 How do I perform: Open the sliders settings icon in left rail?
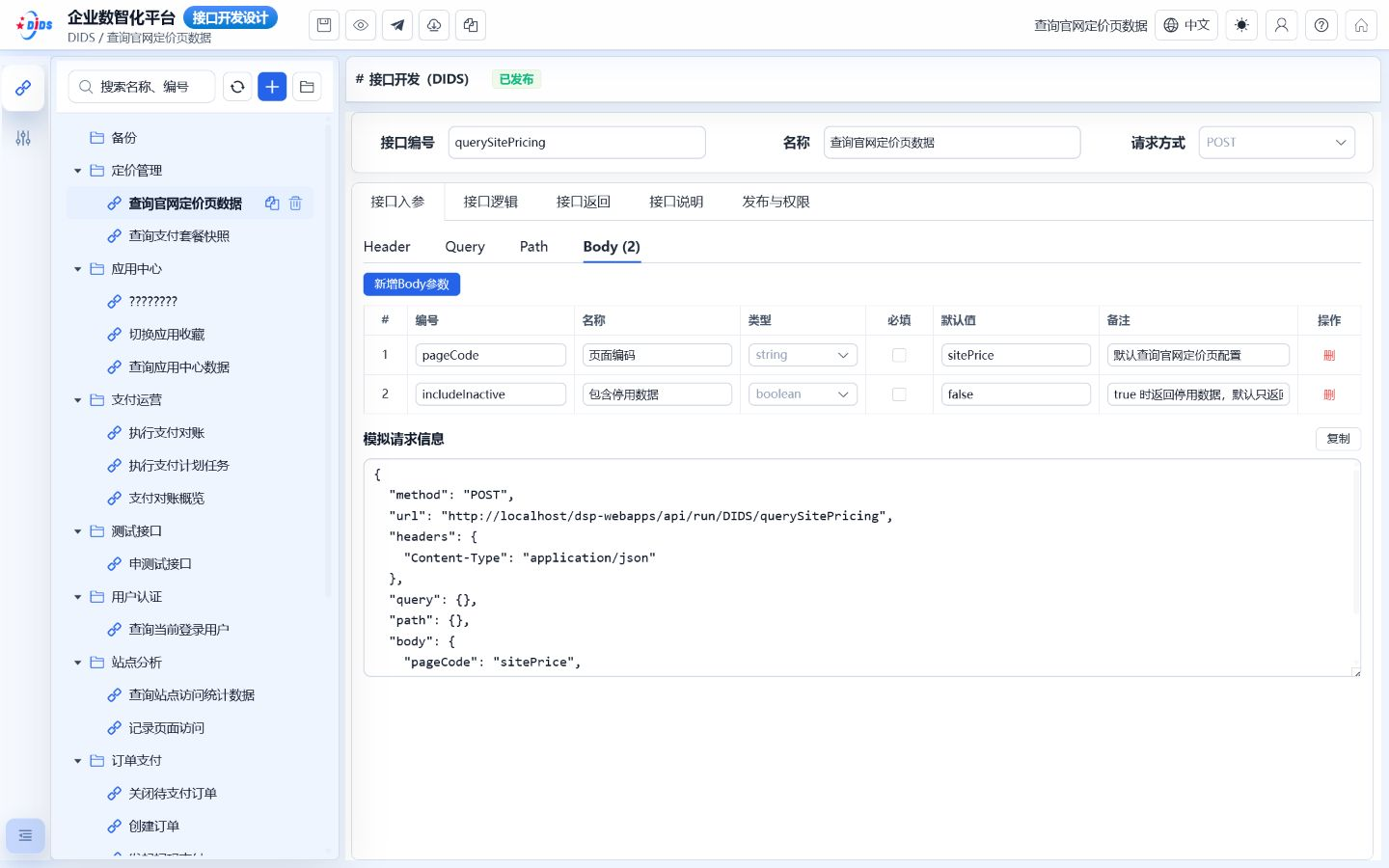[x=23, y=138]
